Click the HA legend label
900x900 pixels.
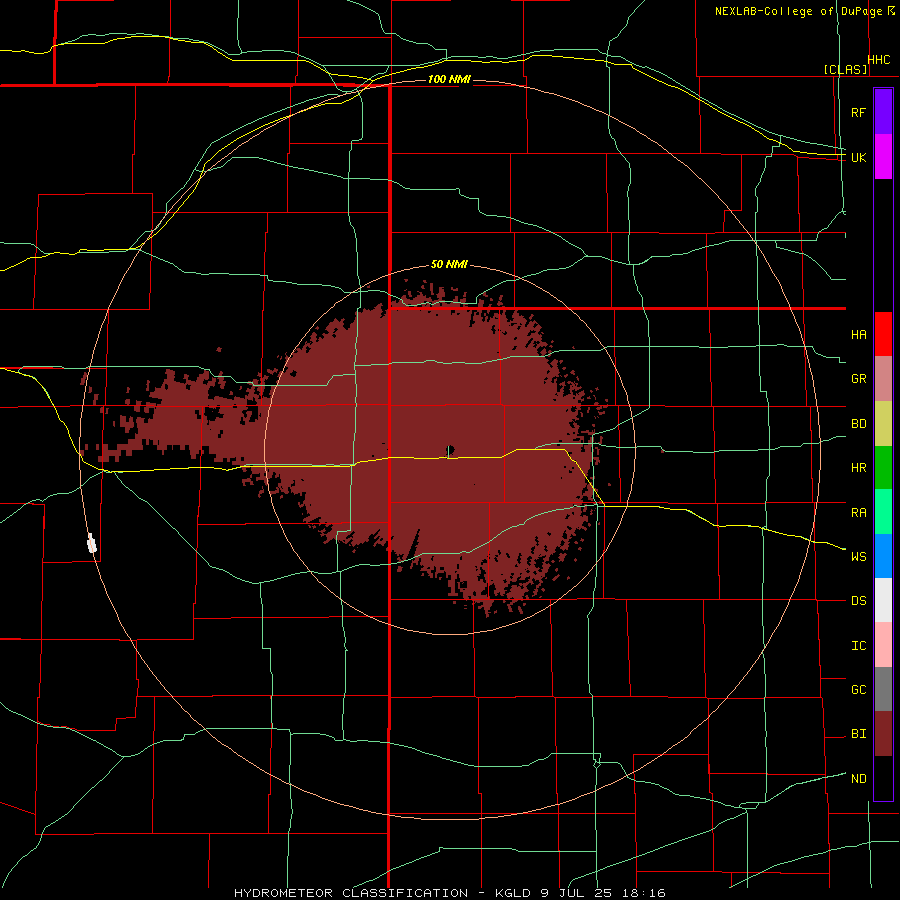pyautogui.click(x=858, y=334)
